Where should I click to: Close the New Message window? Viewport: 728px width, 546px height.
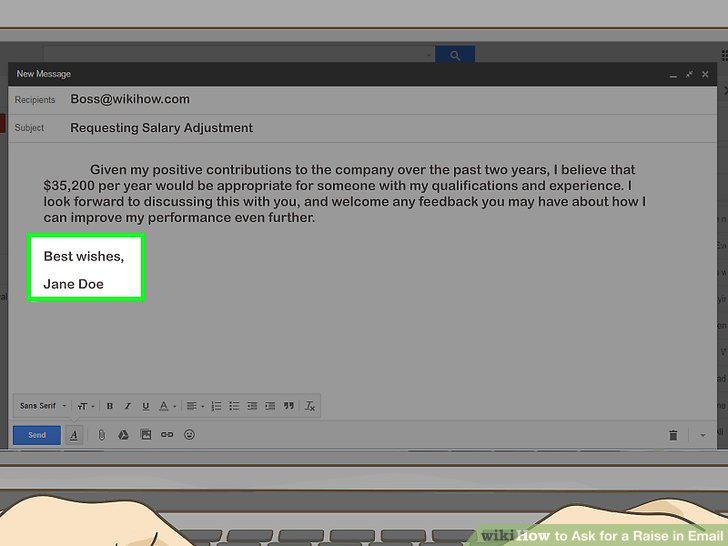coord(705,74)
